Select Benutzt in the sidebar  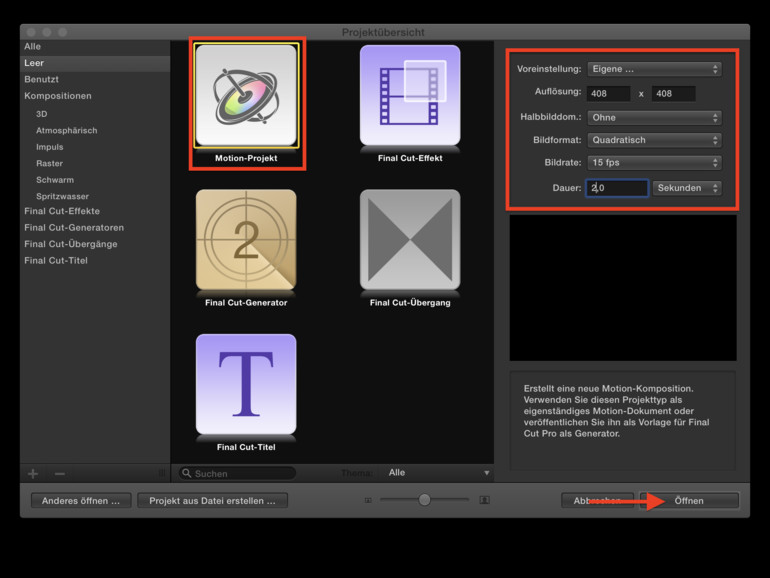click(x=42, y=80)
